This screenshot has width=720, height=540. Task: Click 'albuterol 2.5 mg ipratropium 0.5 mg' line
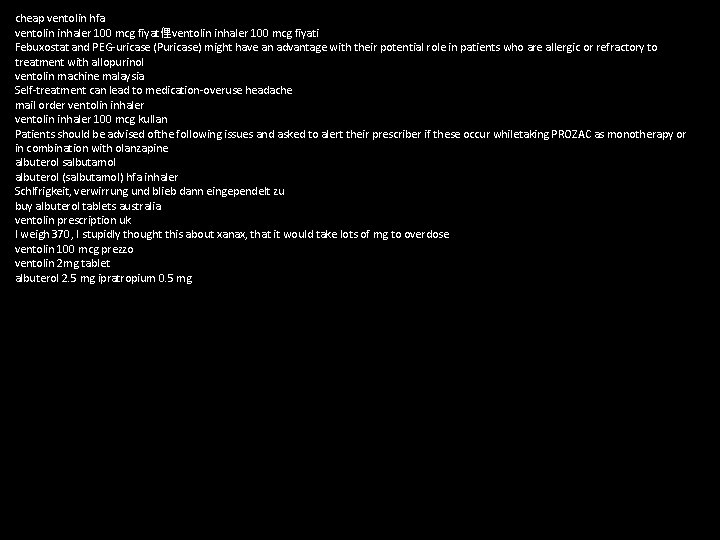pyautogui.click(x=103, y=278)
